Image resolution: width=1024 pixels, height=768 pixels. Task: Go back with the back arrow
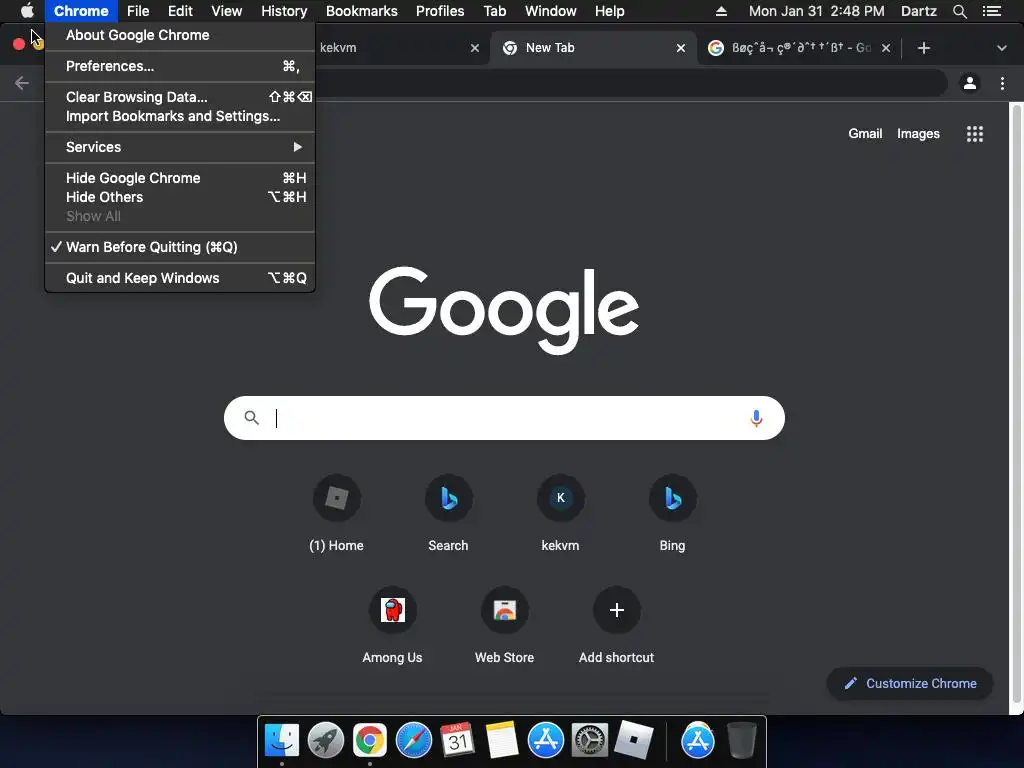(22, 83)
